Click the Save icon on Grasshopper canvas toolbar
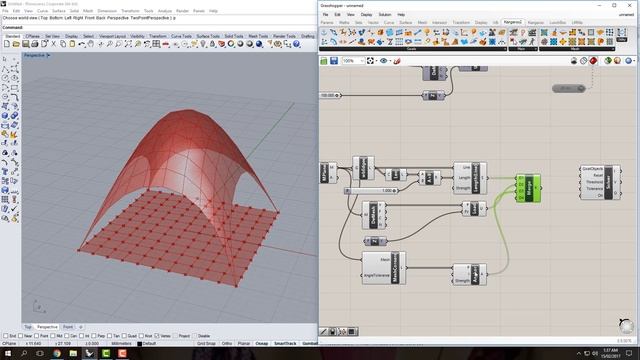The image size is (640, 360). pyautogui.click(x=334, y=61)
